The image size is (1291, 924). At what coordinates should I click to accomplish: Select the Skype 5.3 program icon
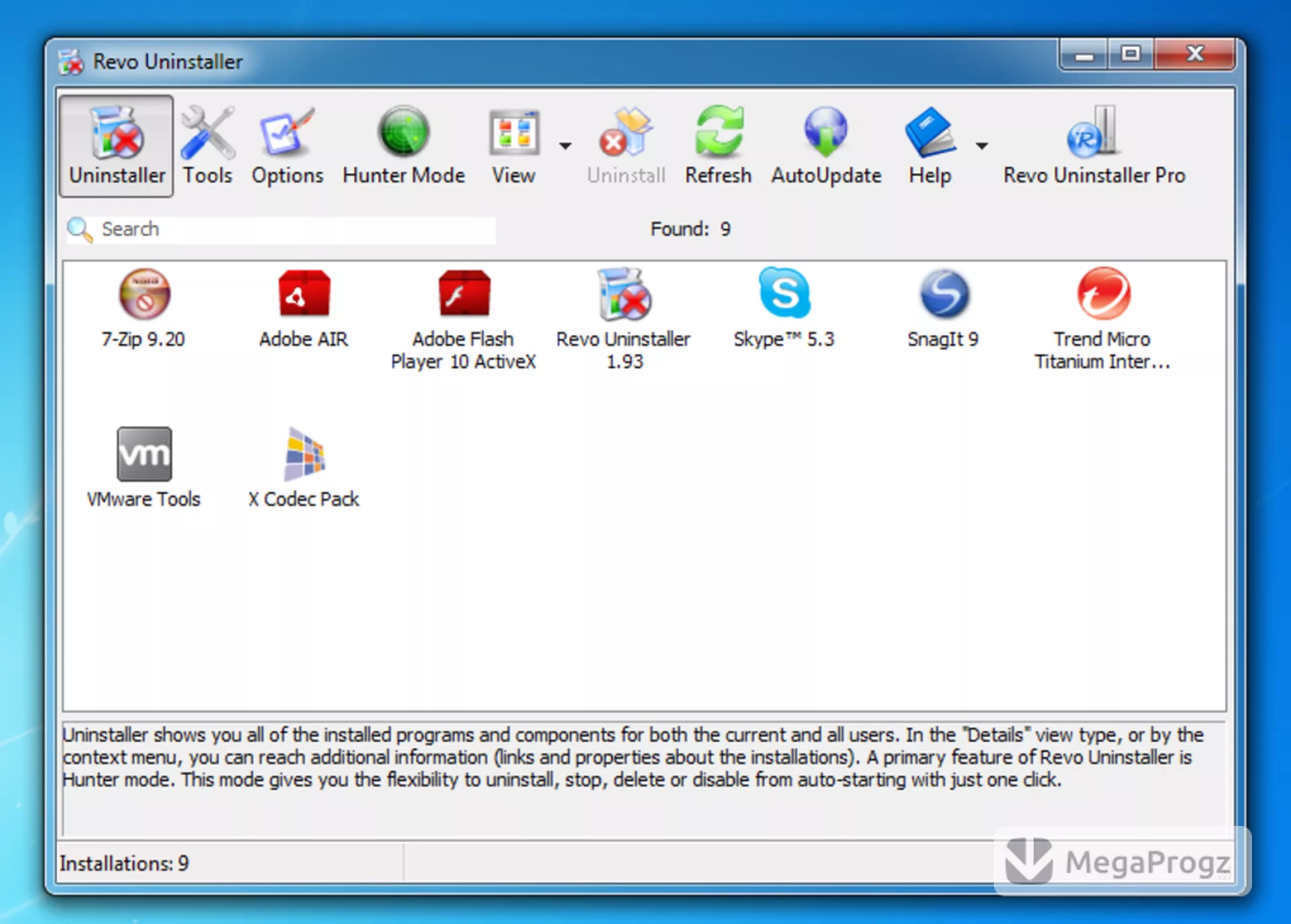coord(784,293)
